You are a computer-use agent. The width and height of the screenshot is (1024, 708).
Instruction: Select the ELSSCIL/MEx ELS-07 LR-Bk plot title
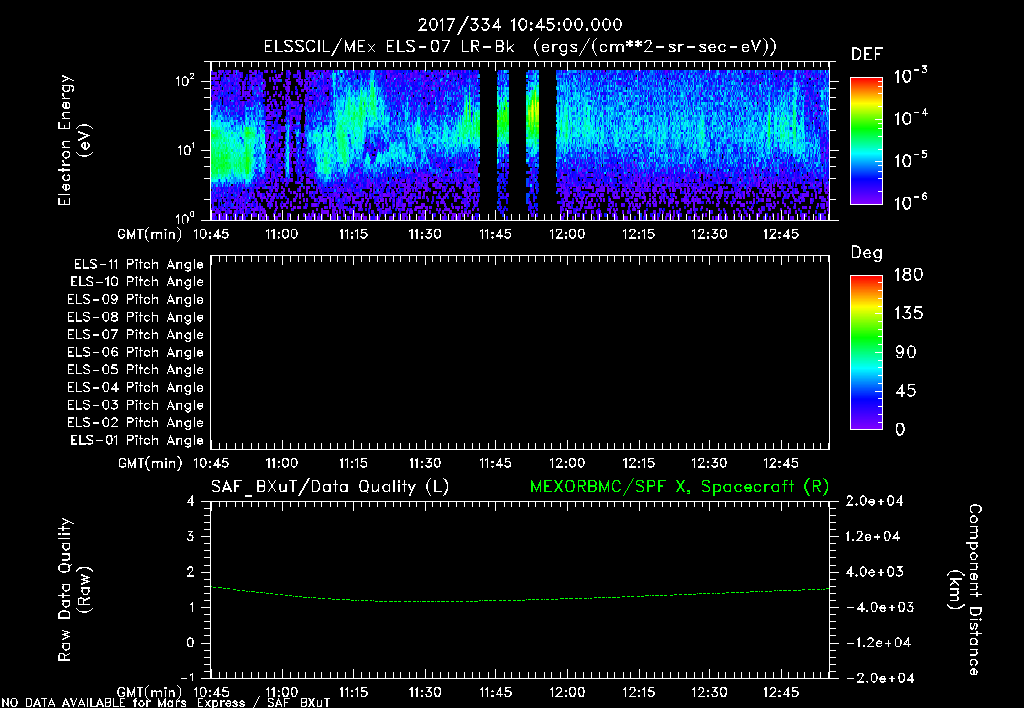[520, 47]
